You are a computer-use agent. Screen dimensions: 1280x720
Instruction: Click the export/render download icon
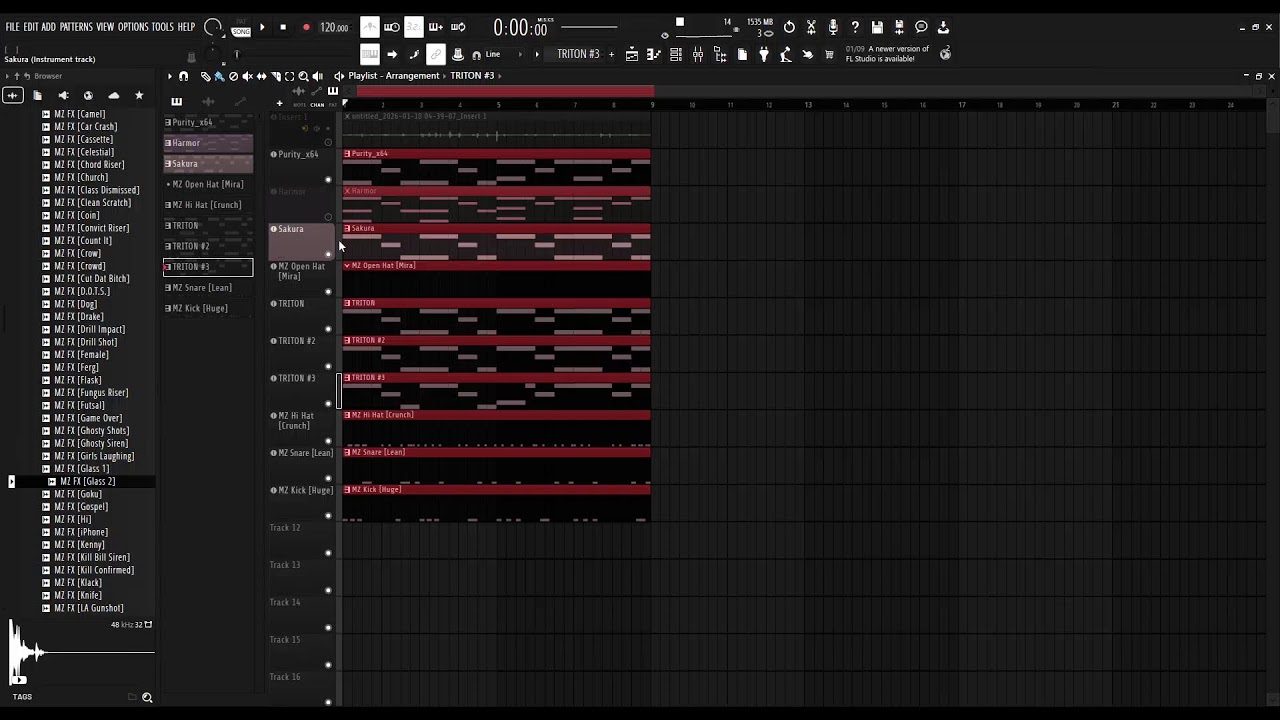coord(943,27)
